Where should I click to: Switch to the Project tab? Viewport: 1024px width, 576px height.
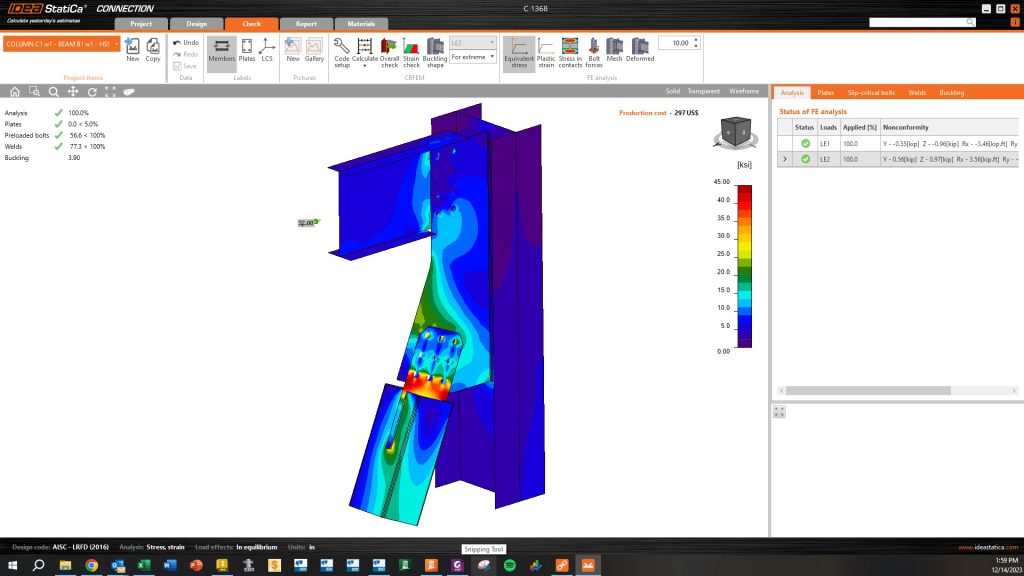click(x=141, y=24)
